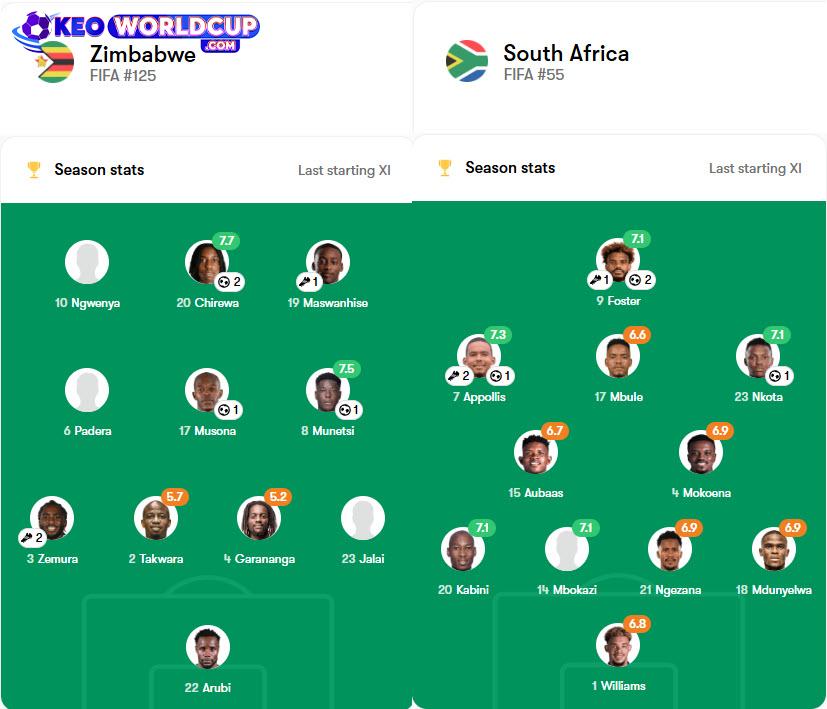Click the South Africa flag icon

tap(466, 61)
